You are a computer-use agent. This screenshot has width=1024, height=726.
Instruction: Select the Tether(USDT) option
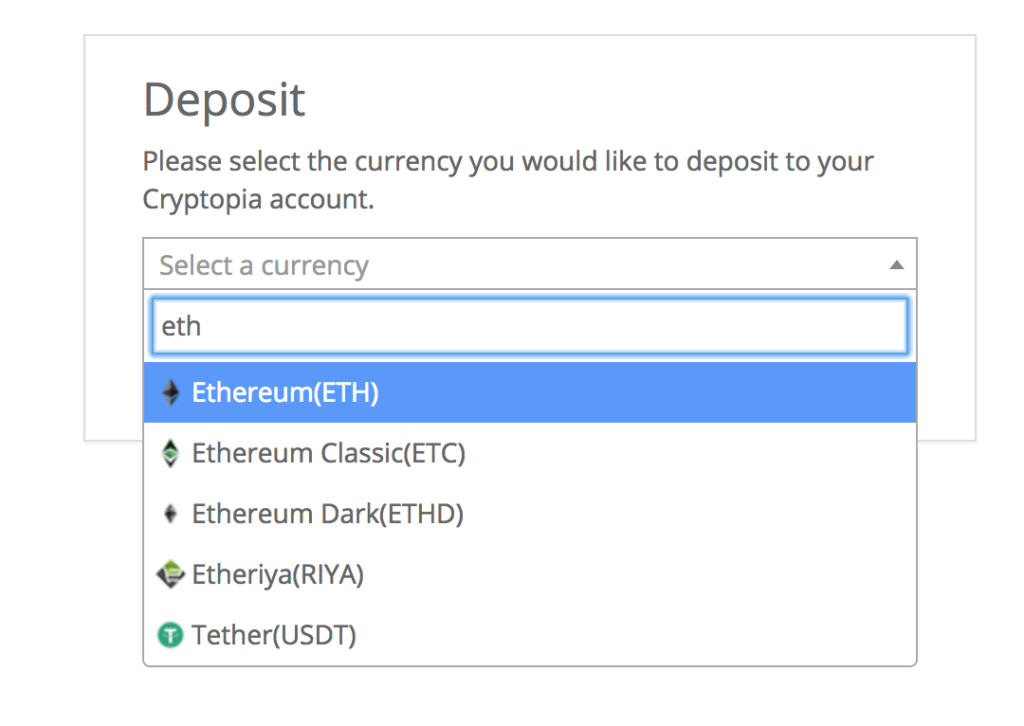coord(530,635)
